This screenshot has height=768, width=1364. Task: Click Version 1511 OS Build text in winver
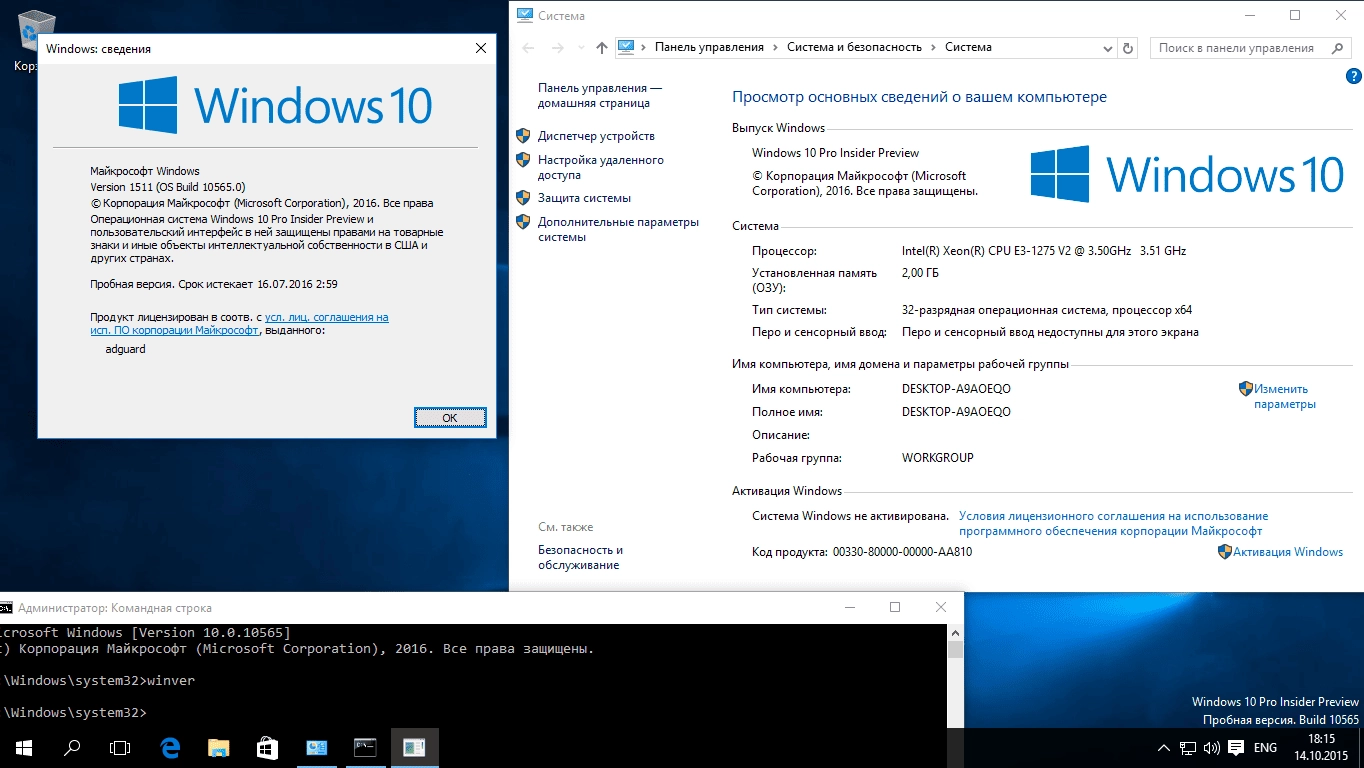click(168, 187)
